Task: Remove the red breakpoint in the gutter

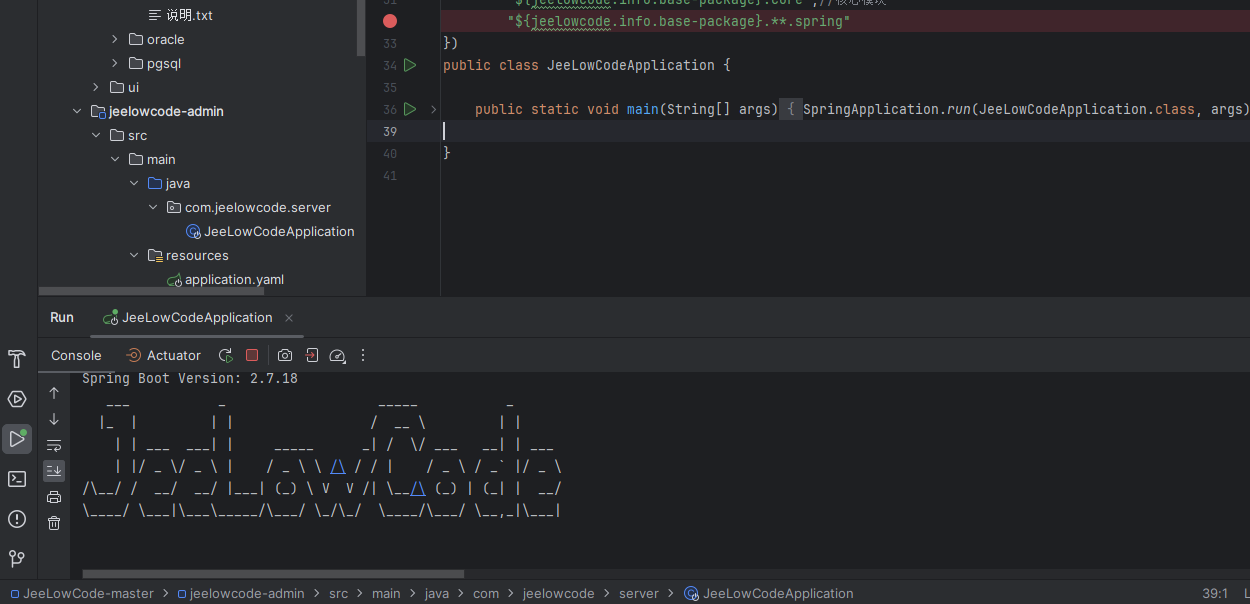Action: (x=390, y=21)
